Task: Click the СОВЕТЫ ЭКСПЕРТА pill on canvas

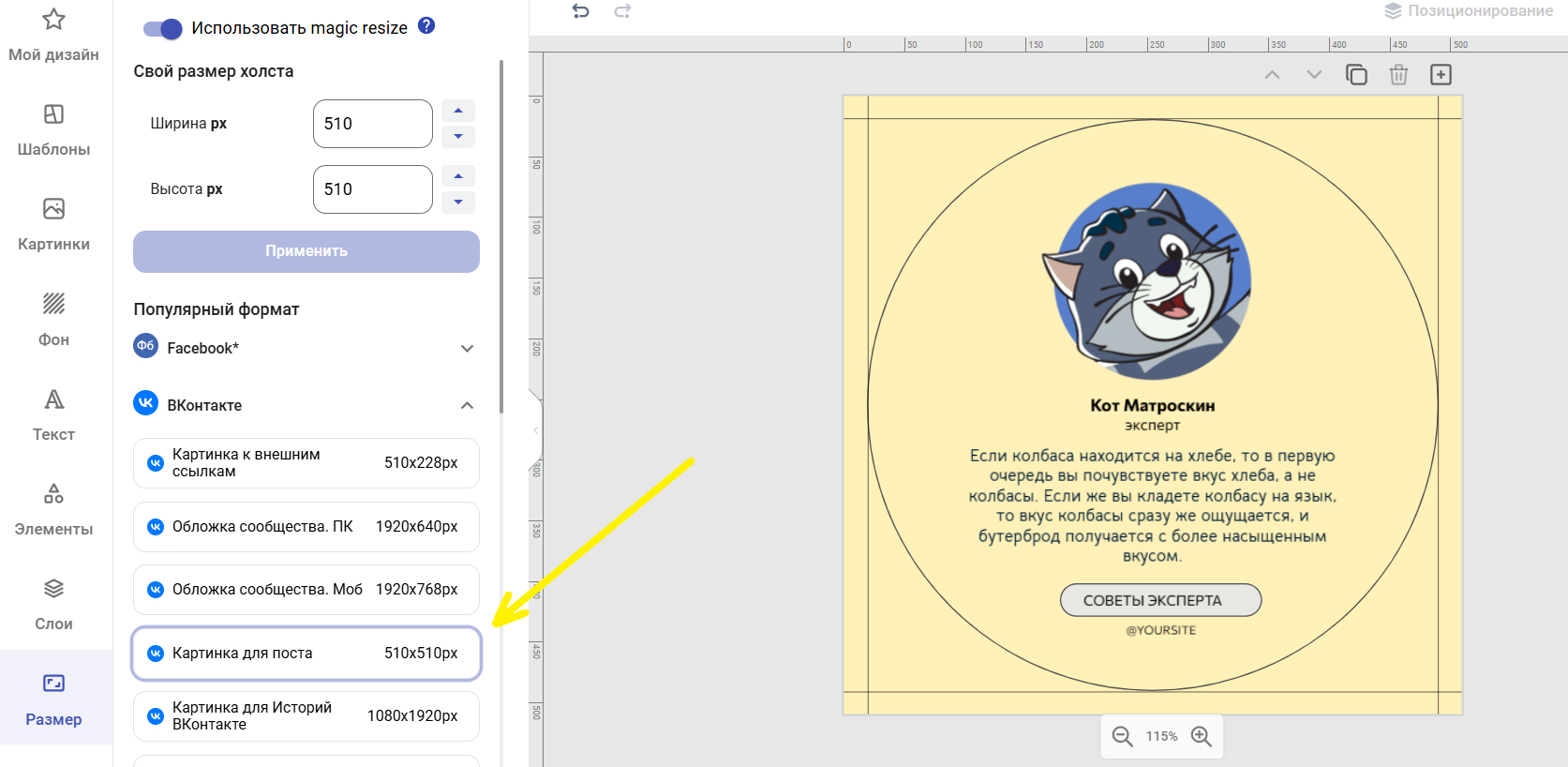Action: 1160,600
